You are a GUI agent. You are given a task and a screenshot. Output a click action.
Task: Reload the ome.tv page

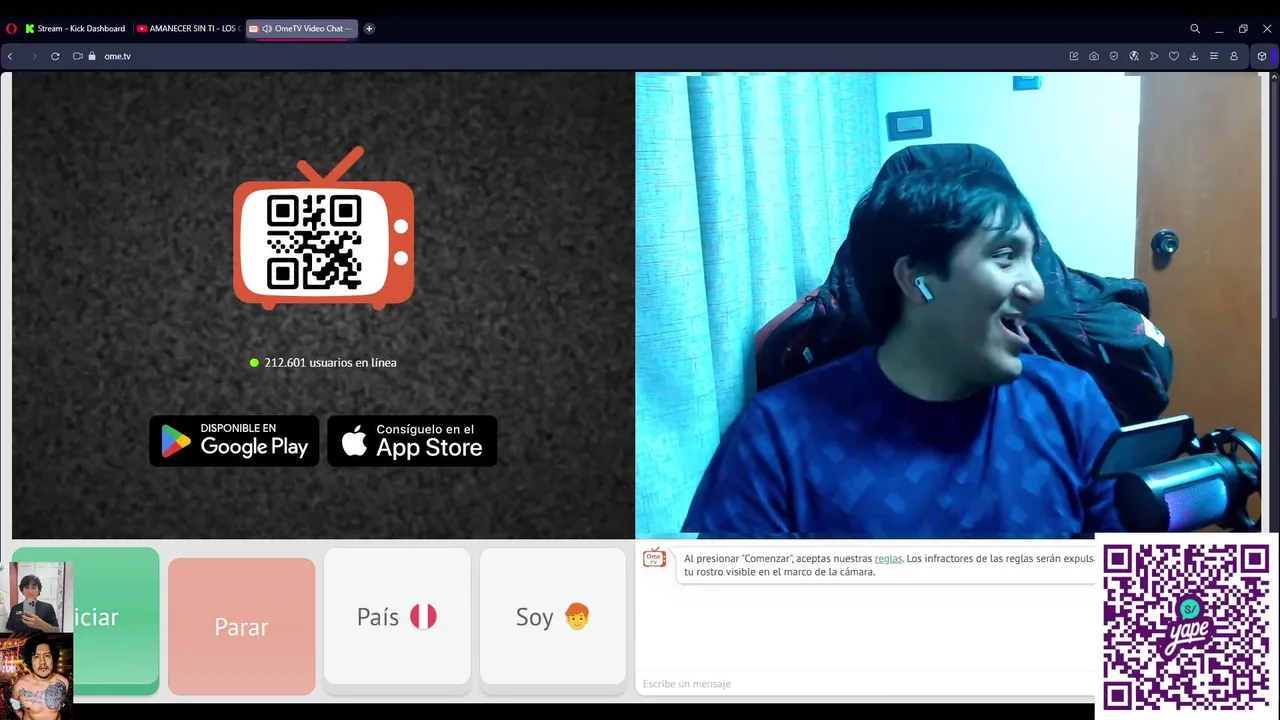coord(55,56)
